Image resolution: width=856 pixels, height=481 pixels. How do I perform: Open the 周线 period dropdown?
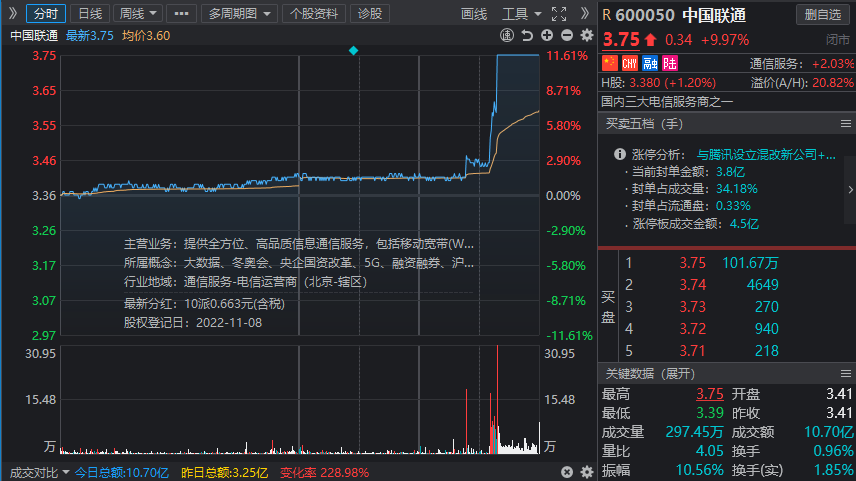[x=138, y=14]
